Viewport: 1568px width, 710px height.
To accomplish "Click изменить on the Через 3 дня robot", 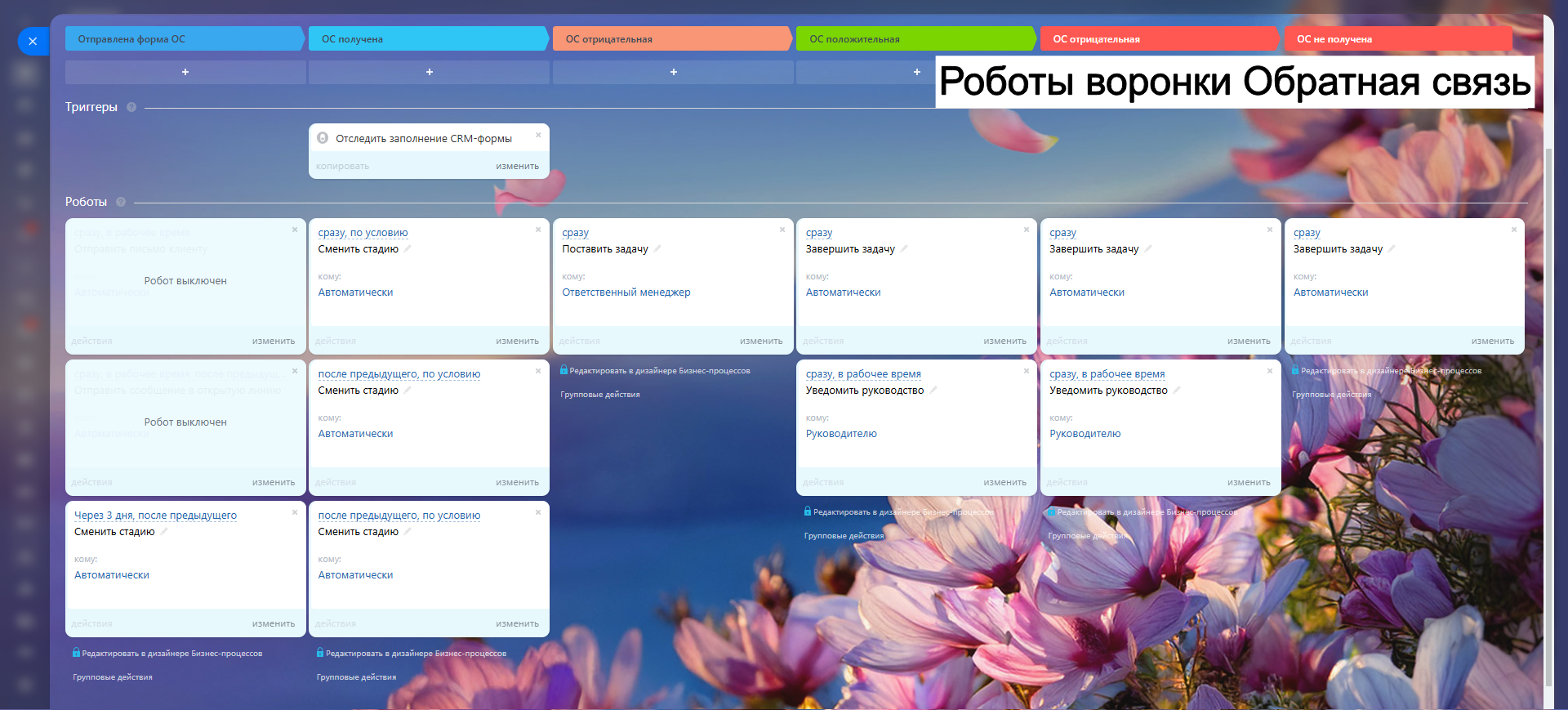I will (x=274, y=623).
